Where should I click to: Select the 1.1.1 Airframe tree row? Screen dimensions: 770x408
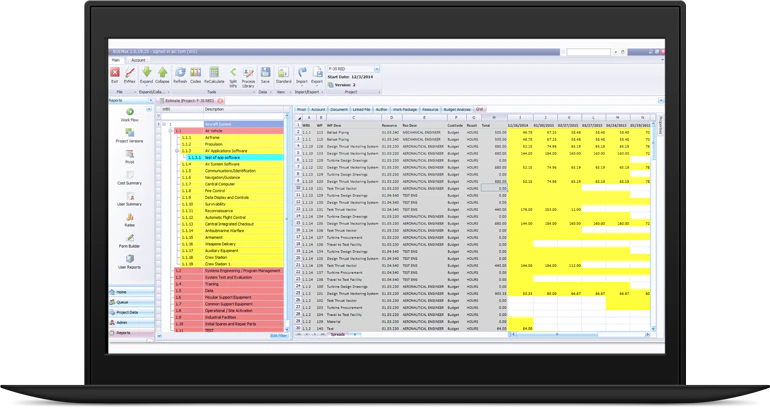232,138
